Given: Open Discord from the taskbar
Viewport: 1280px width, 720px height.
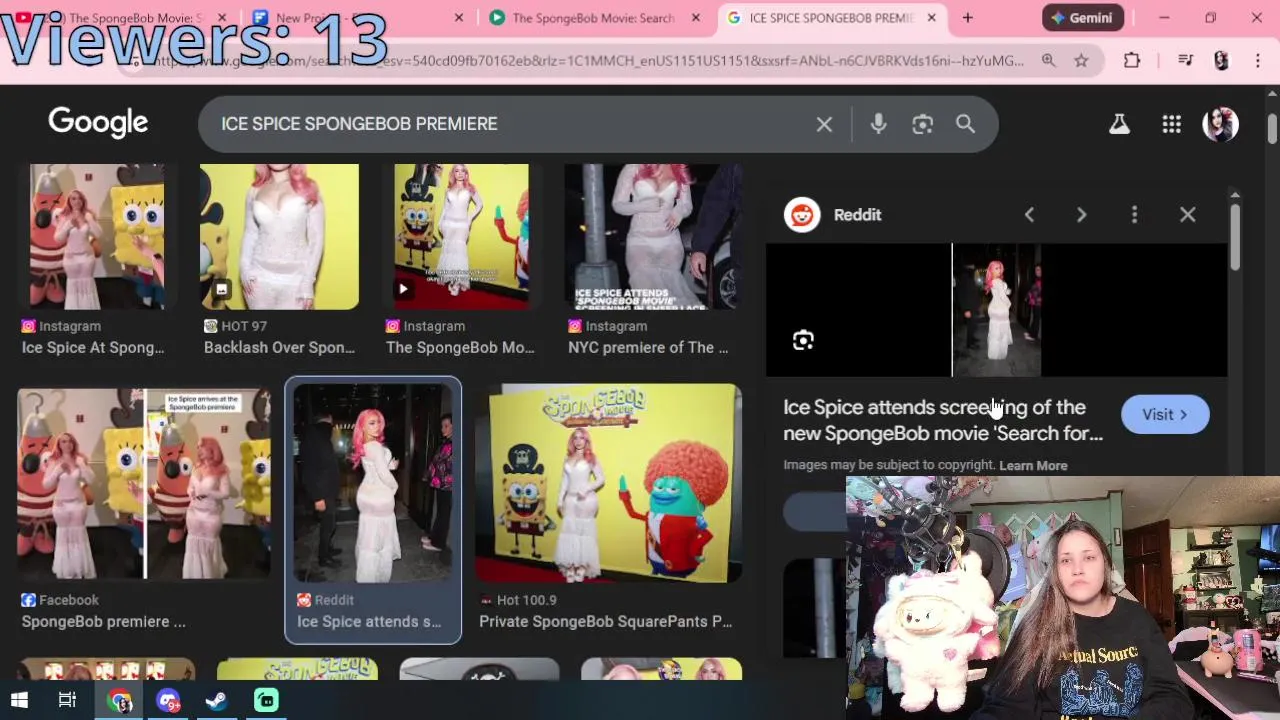Looking at the screenshot, I should [168, 700].
